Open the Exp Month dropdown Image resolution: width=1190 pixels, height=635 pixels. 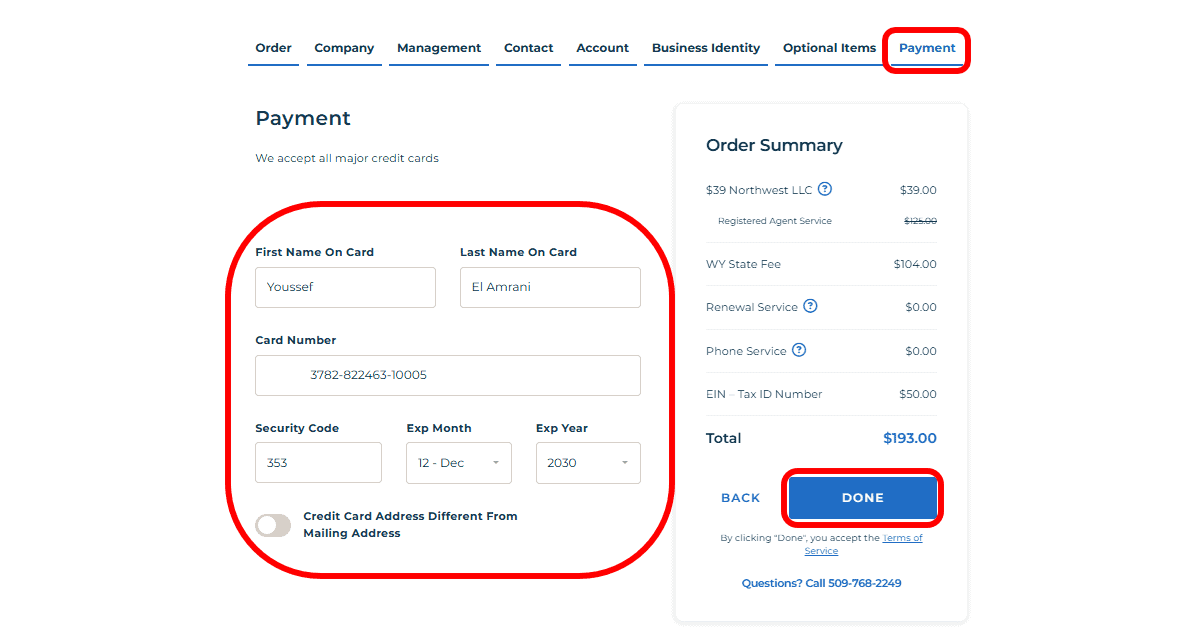pos(458,463)
